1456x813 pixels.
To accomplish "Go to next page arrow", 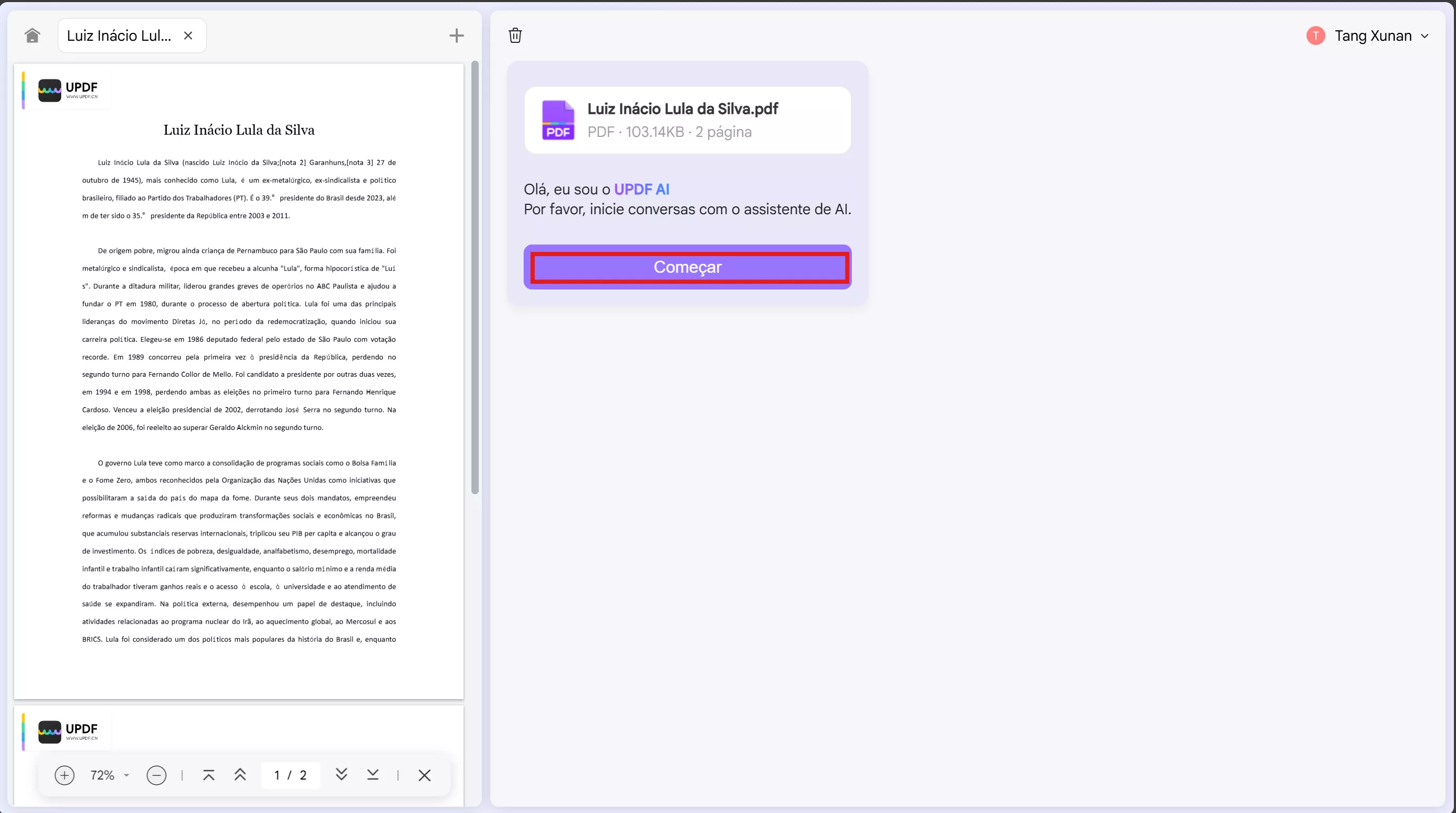I will coord(341,775).
